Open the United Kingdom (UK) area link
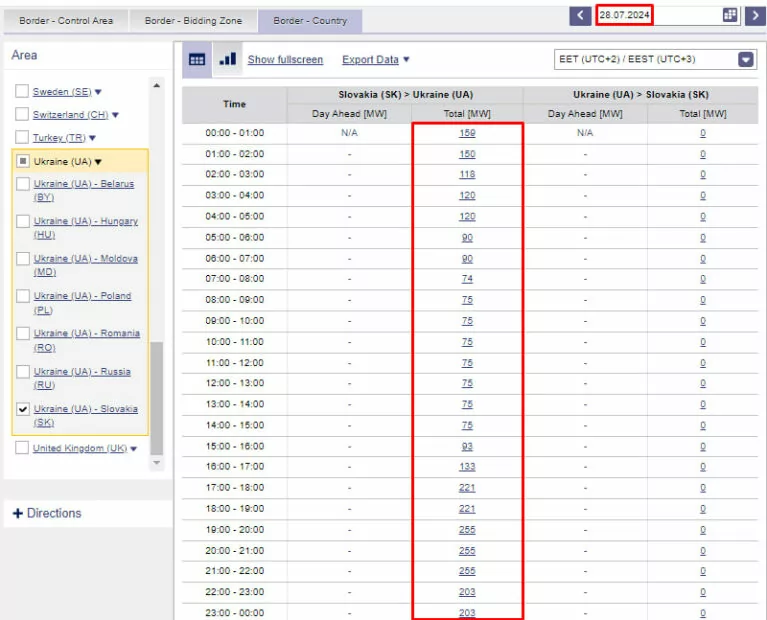The width and height of the screenshot is (767, 620). (80, 448)
